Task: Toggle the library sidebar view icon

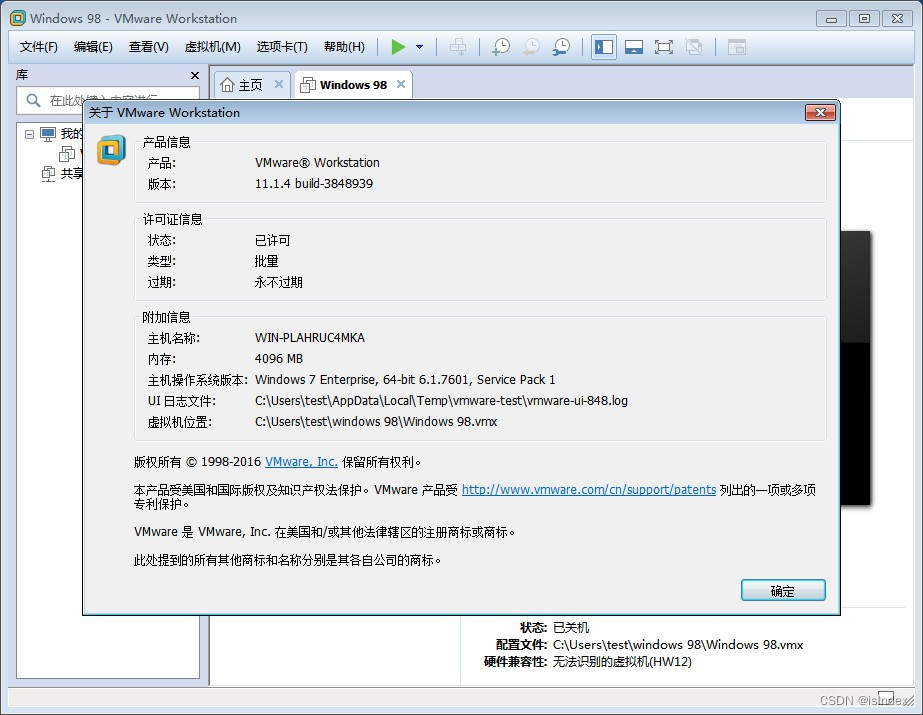Action: point(604,47)
